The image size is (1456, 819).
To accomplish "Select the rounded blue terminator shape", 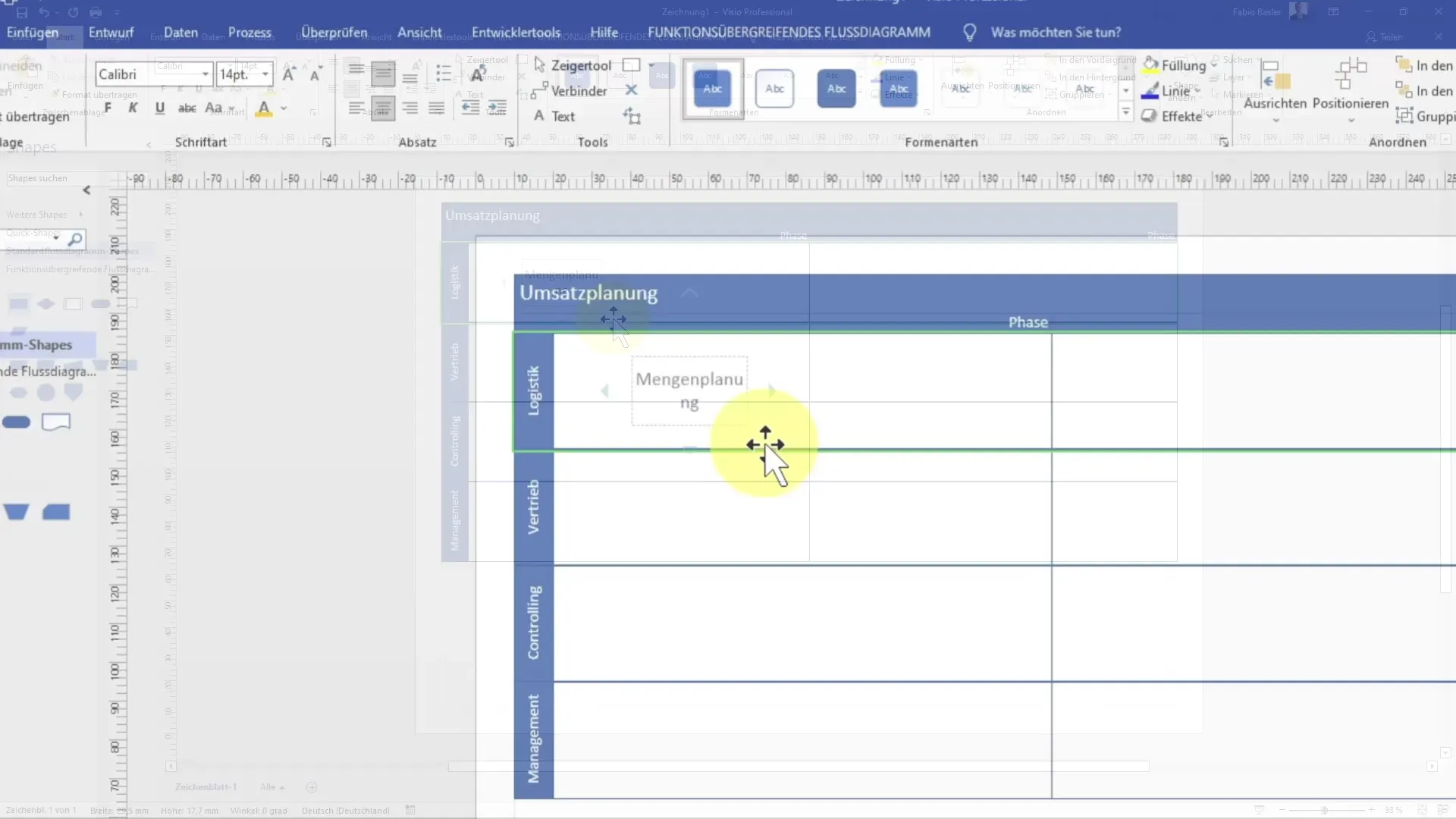I will tap(17, 422).
